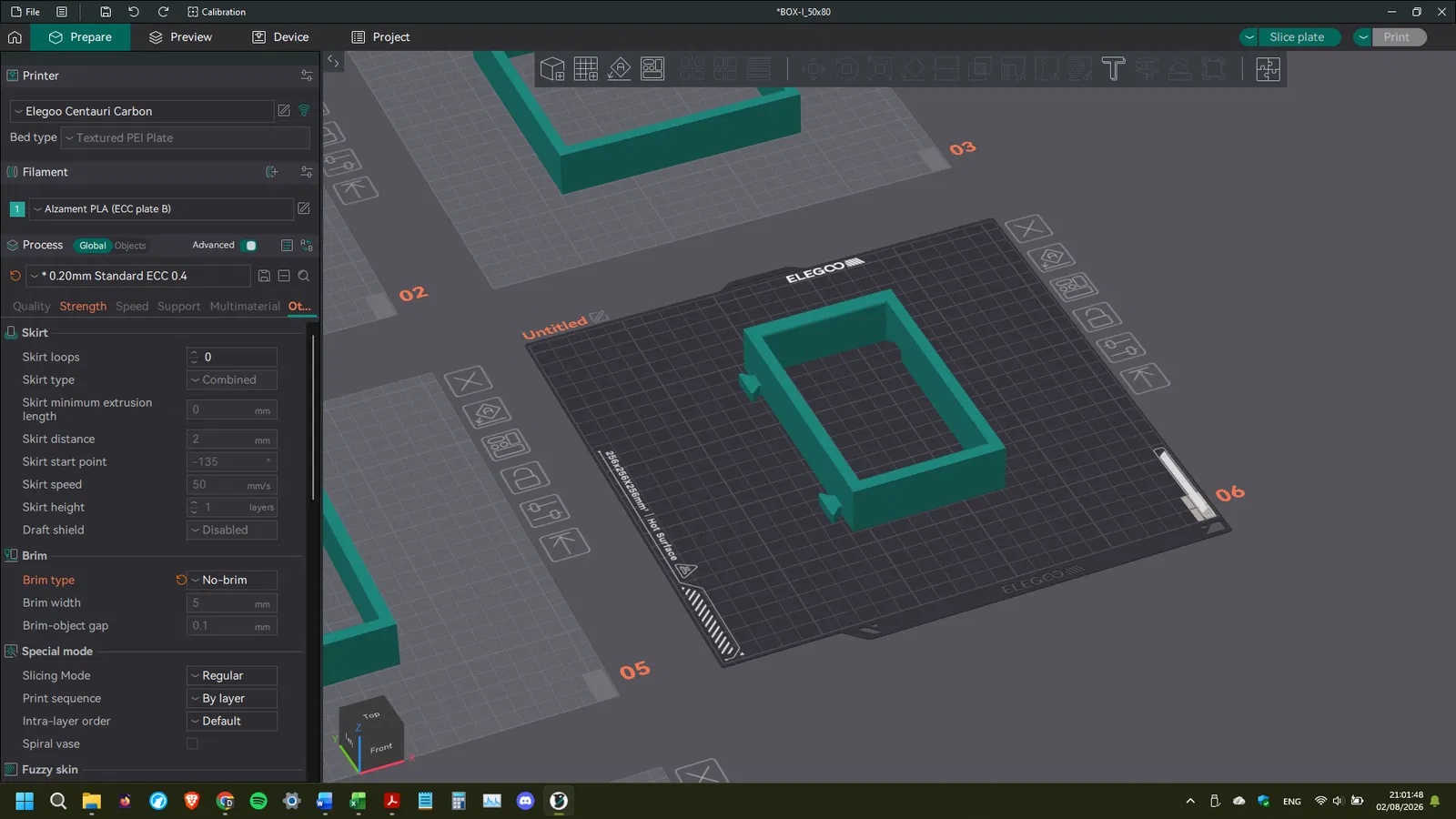1456x819 pixels.
Task: Edit the Alzament PLA filament preset
Action: click(x=304, y=208)
